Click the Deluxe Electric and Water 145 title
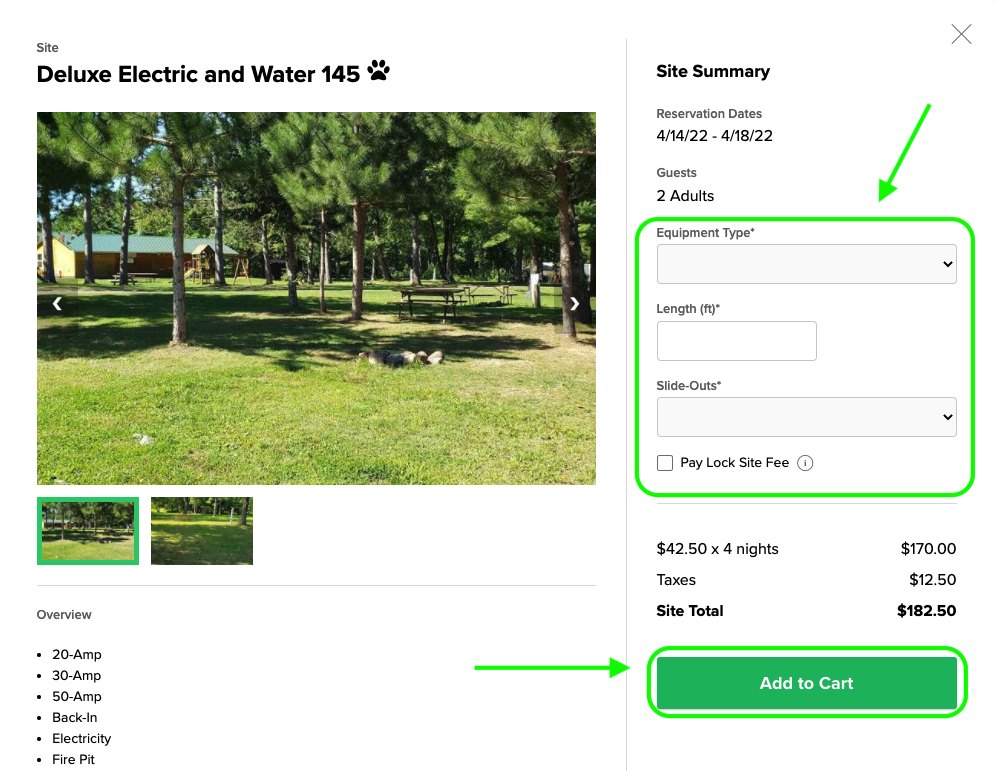Image resolution: width=995 pixels, height=771 pixels. pyautogui.click(x=198, y=74)
